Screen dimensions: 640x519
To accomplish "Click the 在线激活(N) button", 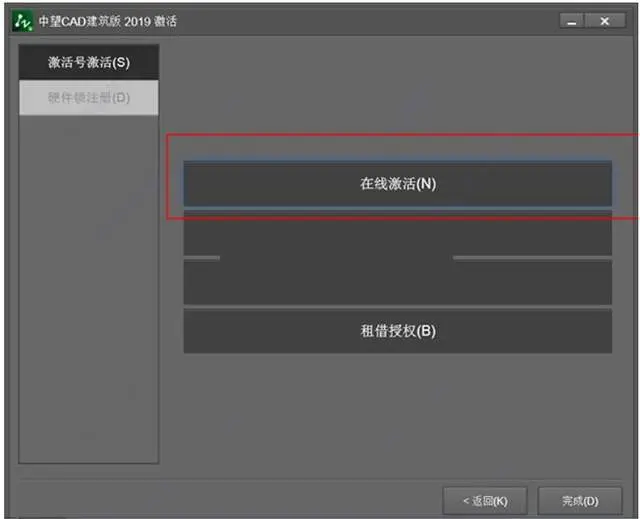I will (x=398, y=184).
